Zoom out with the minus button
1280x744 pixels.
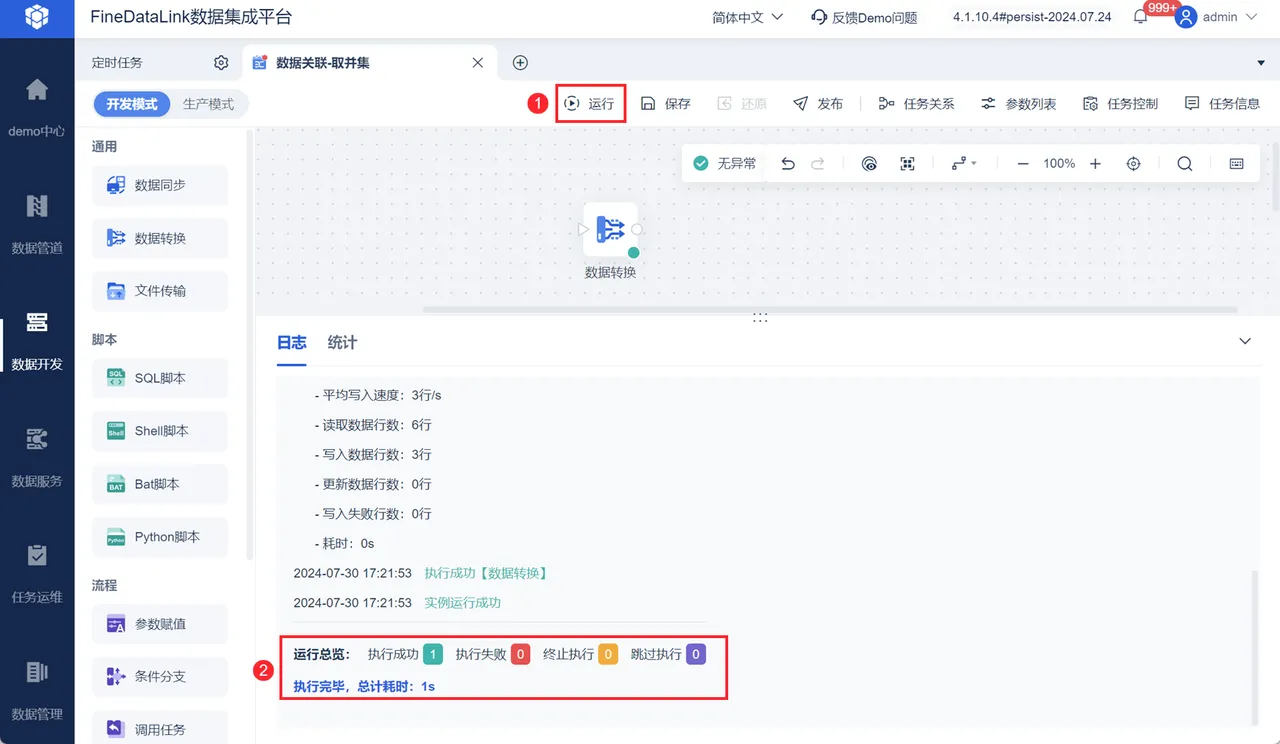tap(1023, 163)
